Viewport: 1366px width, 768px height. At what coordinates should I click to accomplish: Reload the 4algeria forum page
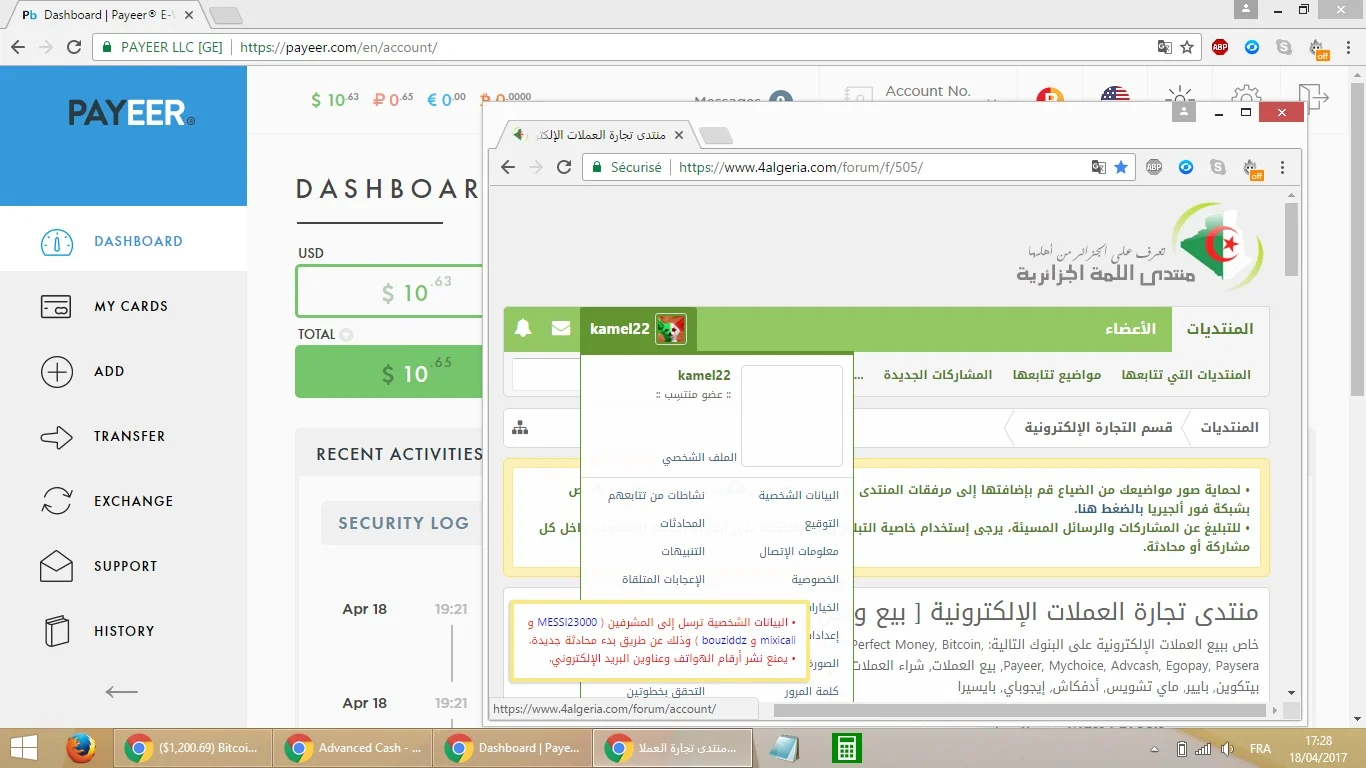[563, 168]
